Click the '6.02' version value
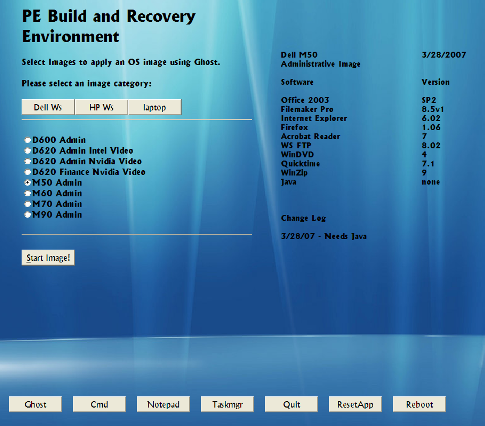The image size is (485, 426). [431, 118]
